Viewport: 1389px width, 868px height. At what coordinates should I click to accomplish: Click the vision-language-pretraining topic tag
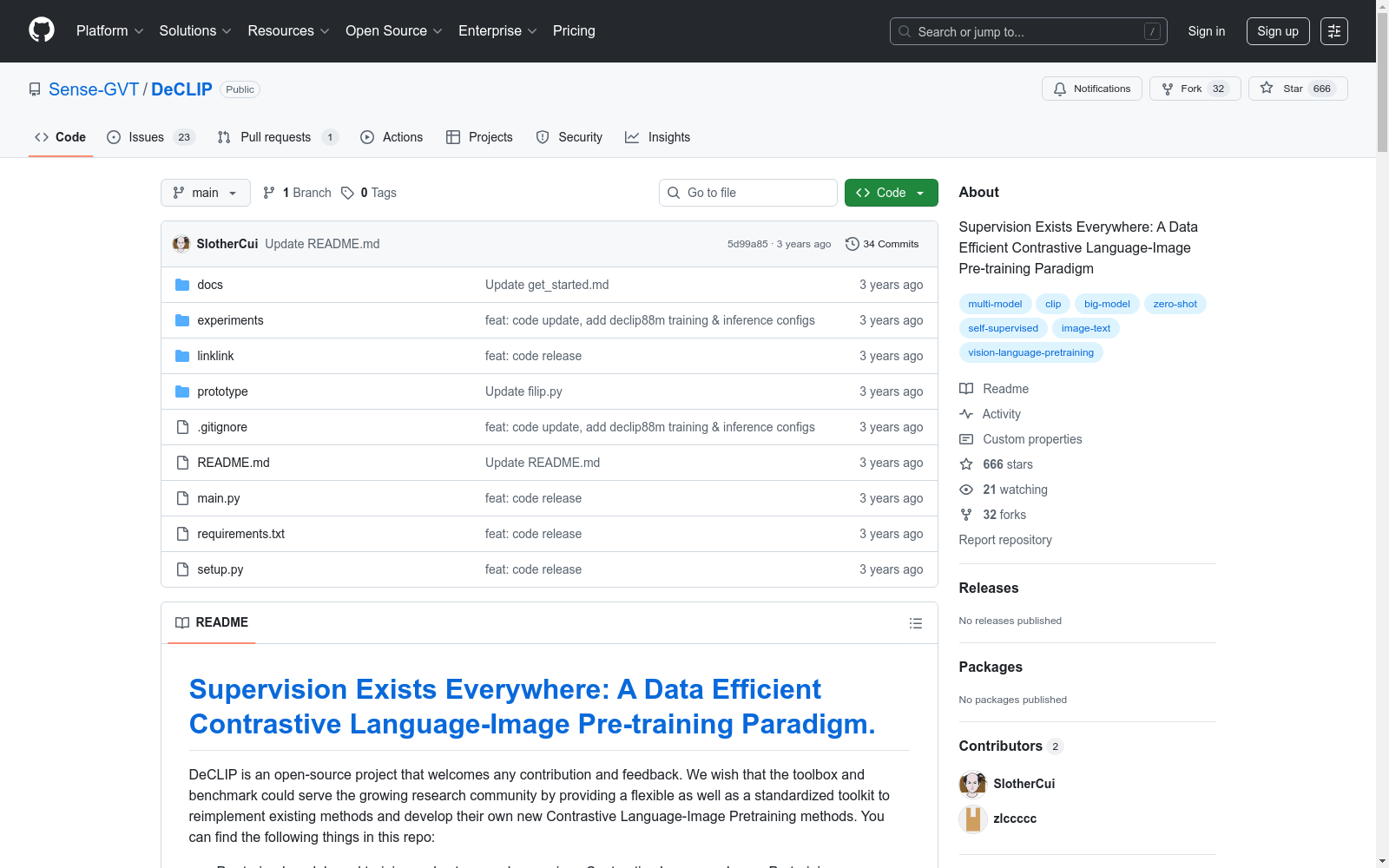coord(1030,352)
